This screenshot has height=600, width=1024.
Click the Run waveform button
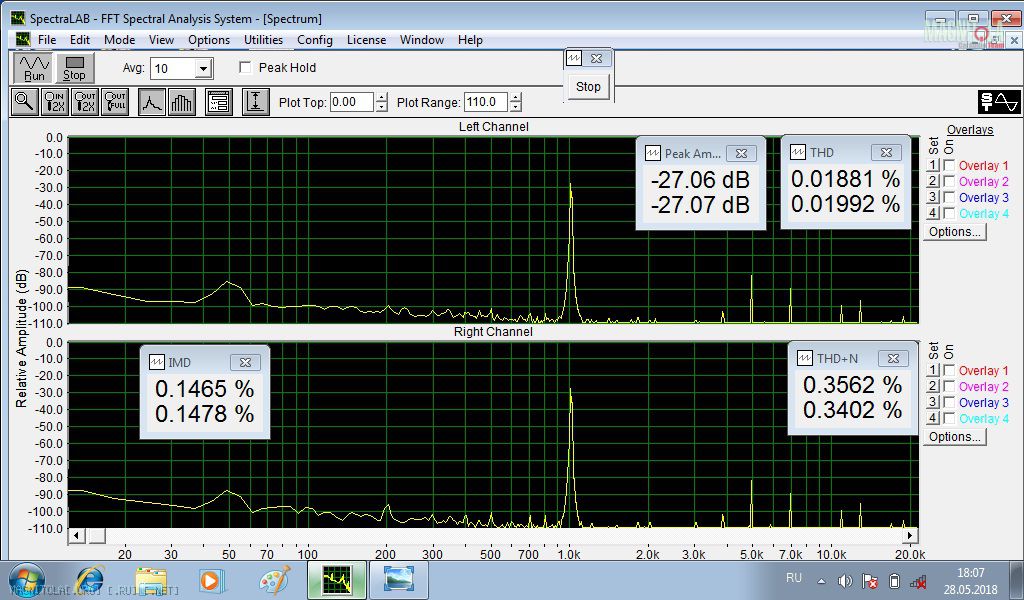[34, 68]
